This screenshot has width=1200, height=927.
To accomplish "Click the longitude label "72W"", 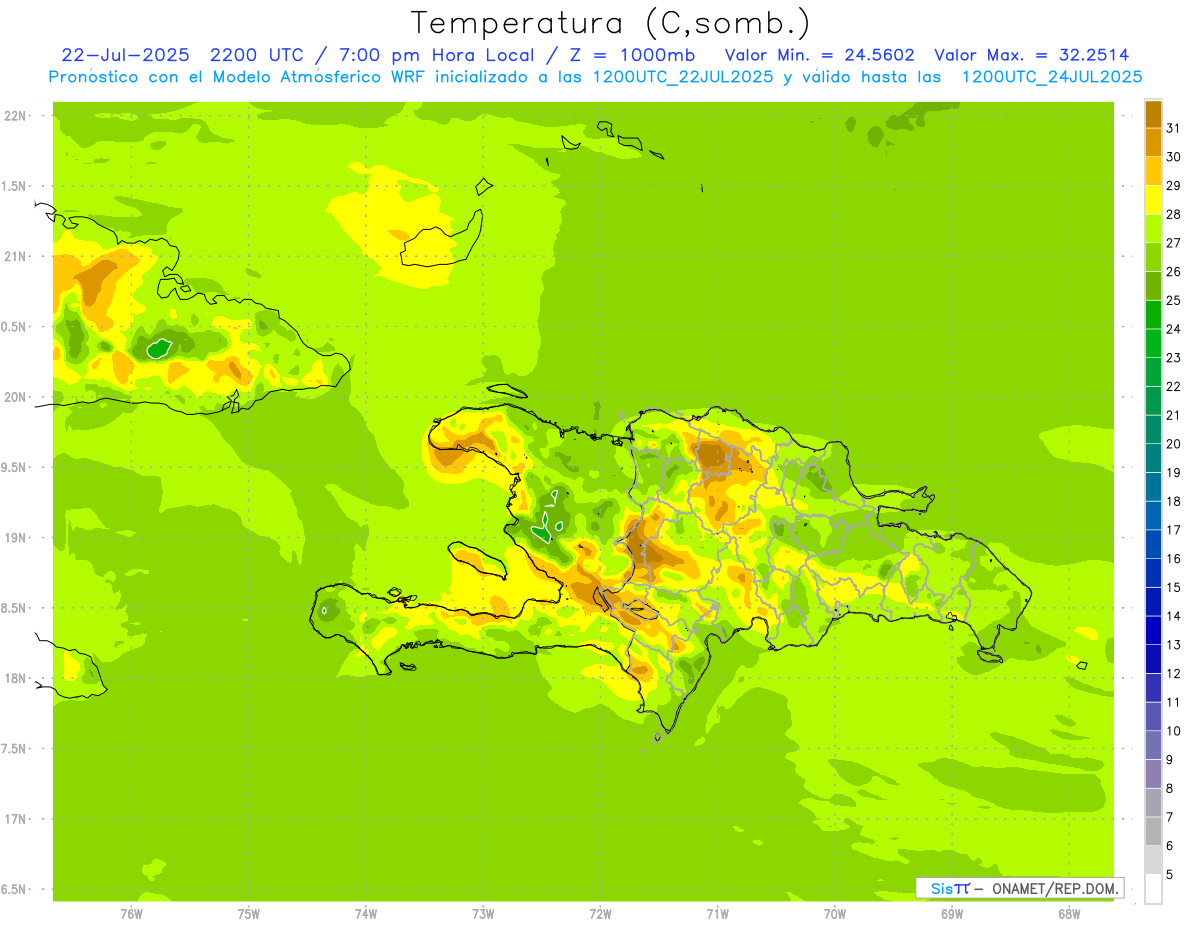I will click(600, 914).
